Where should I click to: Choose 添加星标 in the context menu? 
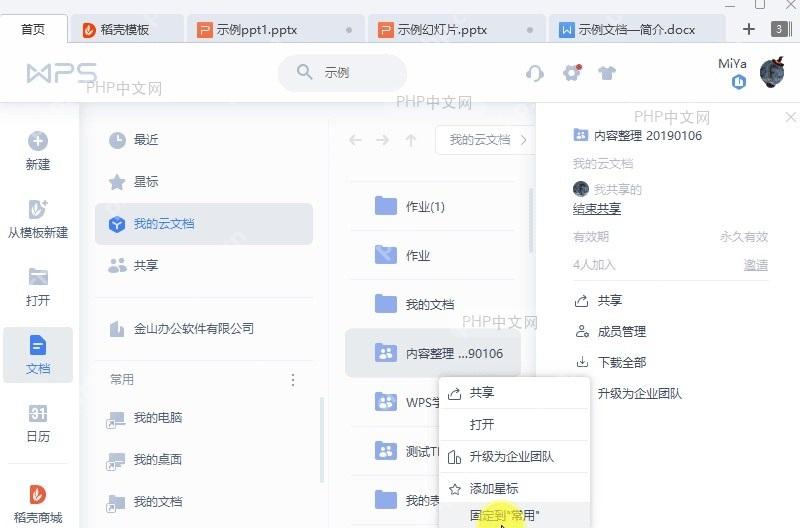point(514,489)
